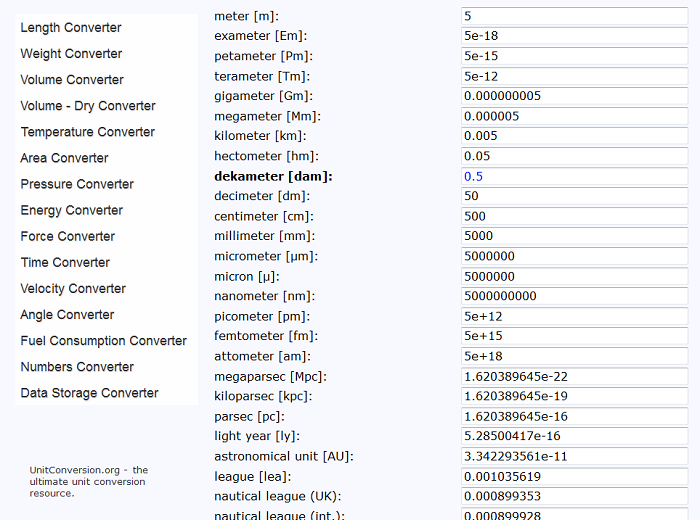Open the Fuel Consumption Converter
Screen dimensions: 700x520
(x=104, y=341)
